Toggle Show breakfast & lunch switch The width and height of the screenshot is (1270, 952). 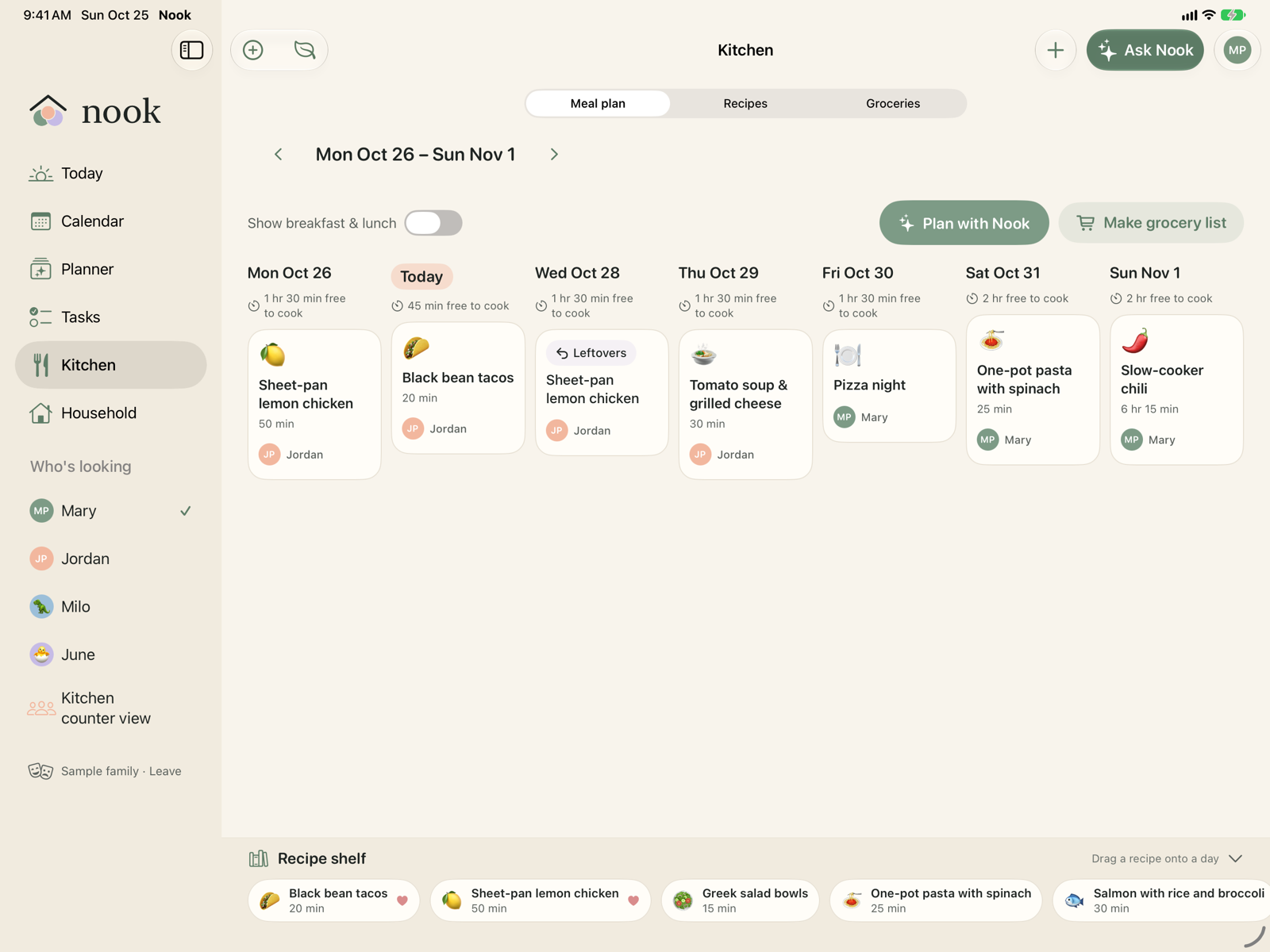pos(433,223)
